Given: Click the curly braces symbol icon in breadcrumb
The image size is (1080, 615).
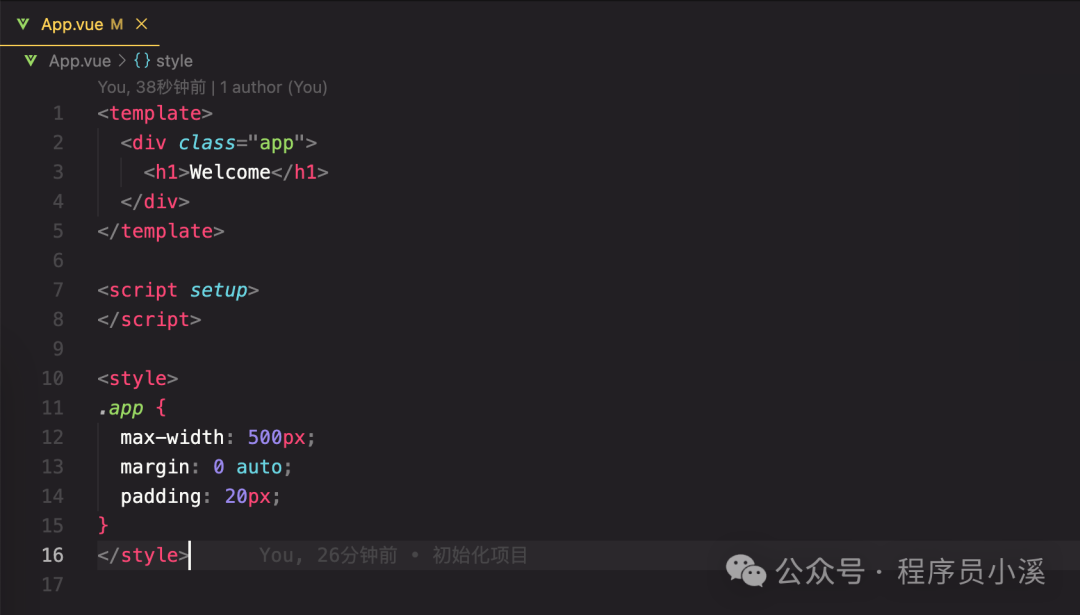Looking at the screenshot, I should [142, 61].
